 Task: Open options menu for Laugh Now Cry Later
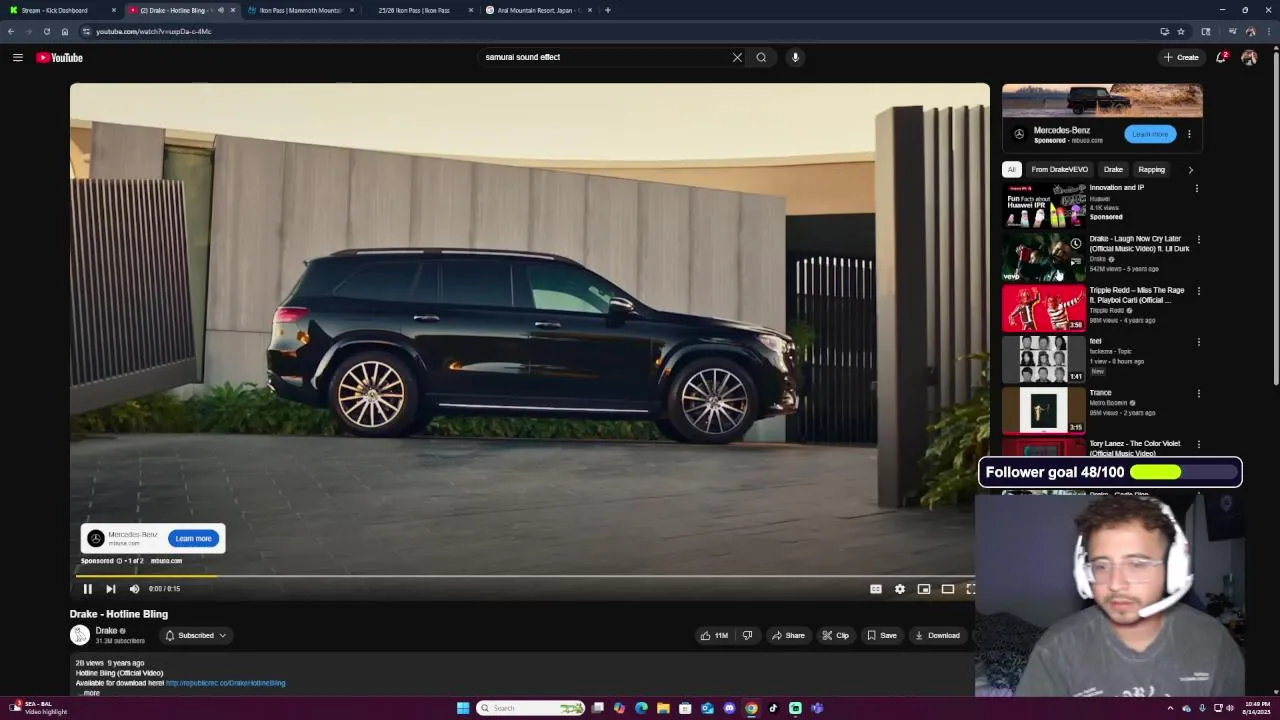coord(1198,240)
